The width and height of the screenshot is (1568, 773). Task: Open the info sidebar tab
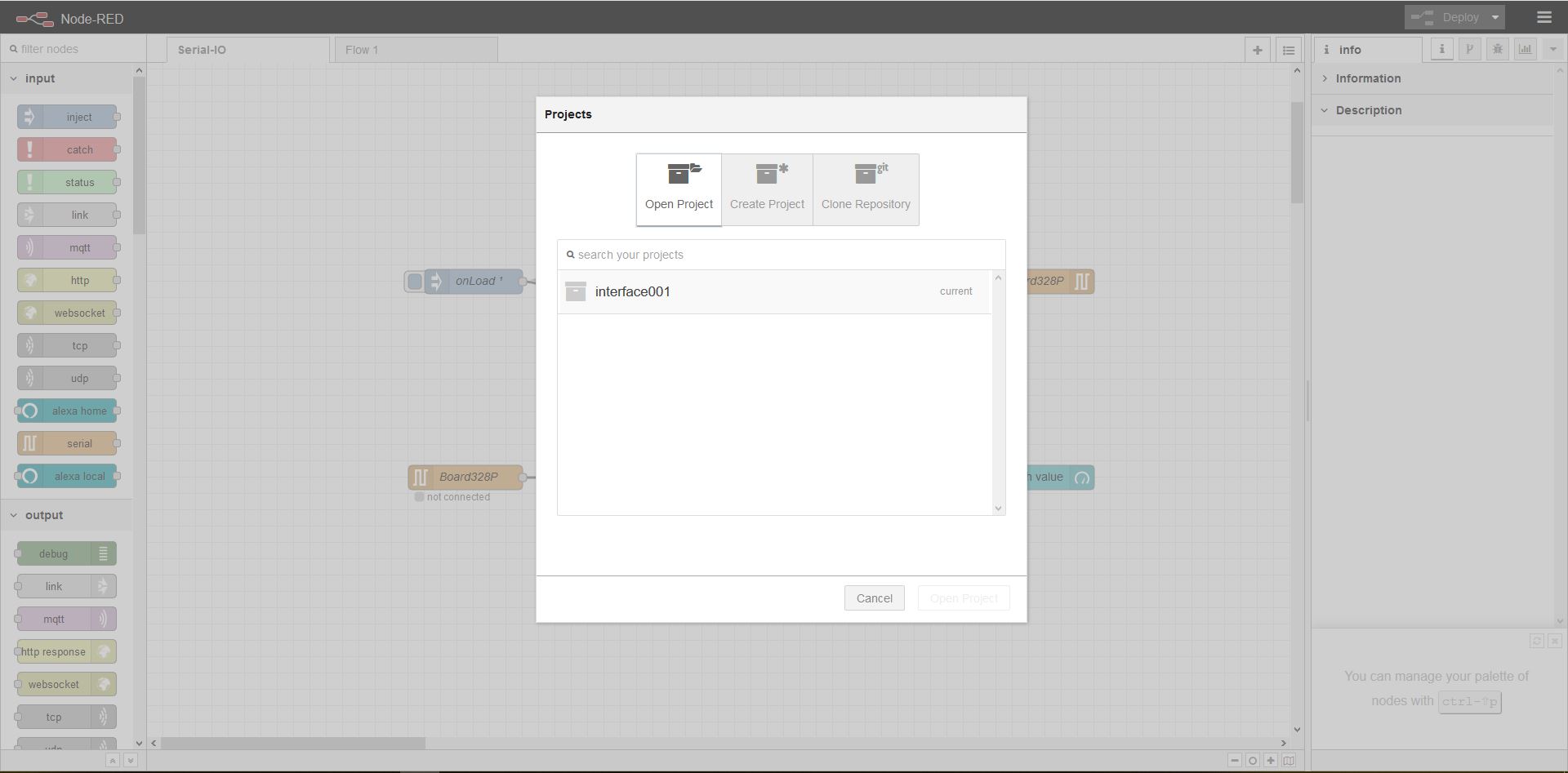pyautogui.click(x=1367, y=50)
